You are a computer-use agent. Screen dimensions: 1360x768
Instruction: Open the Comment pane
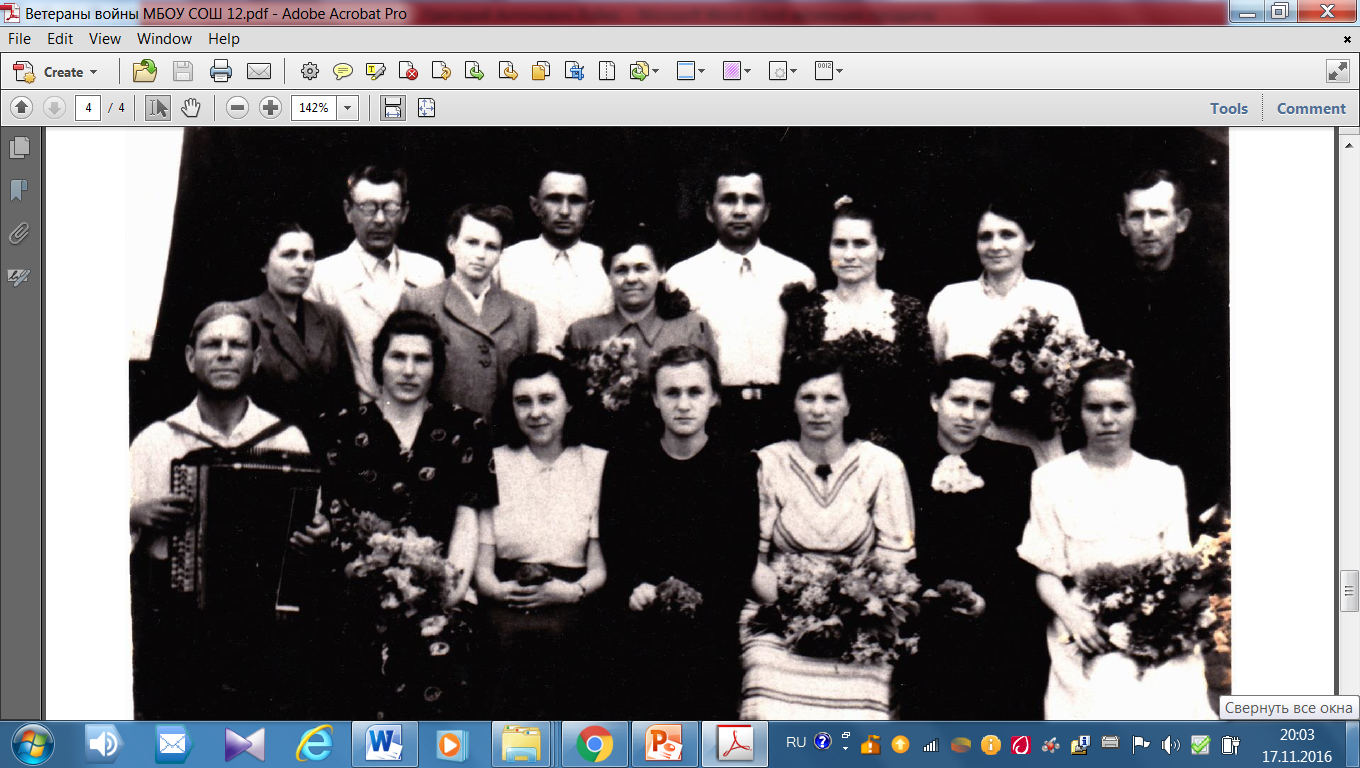coord(1311,108)
